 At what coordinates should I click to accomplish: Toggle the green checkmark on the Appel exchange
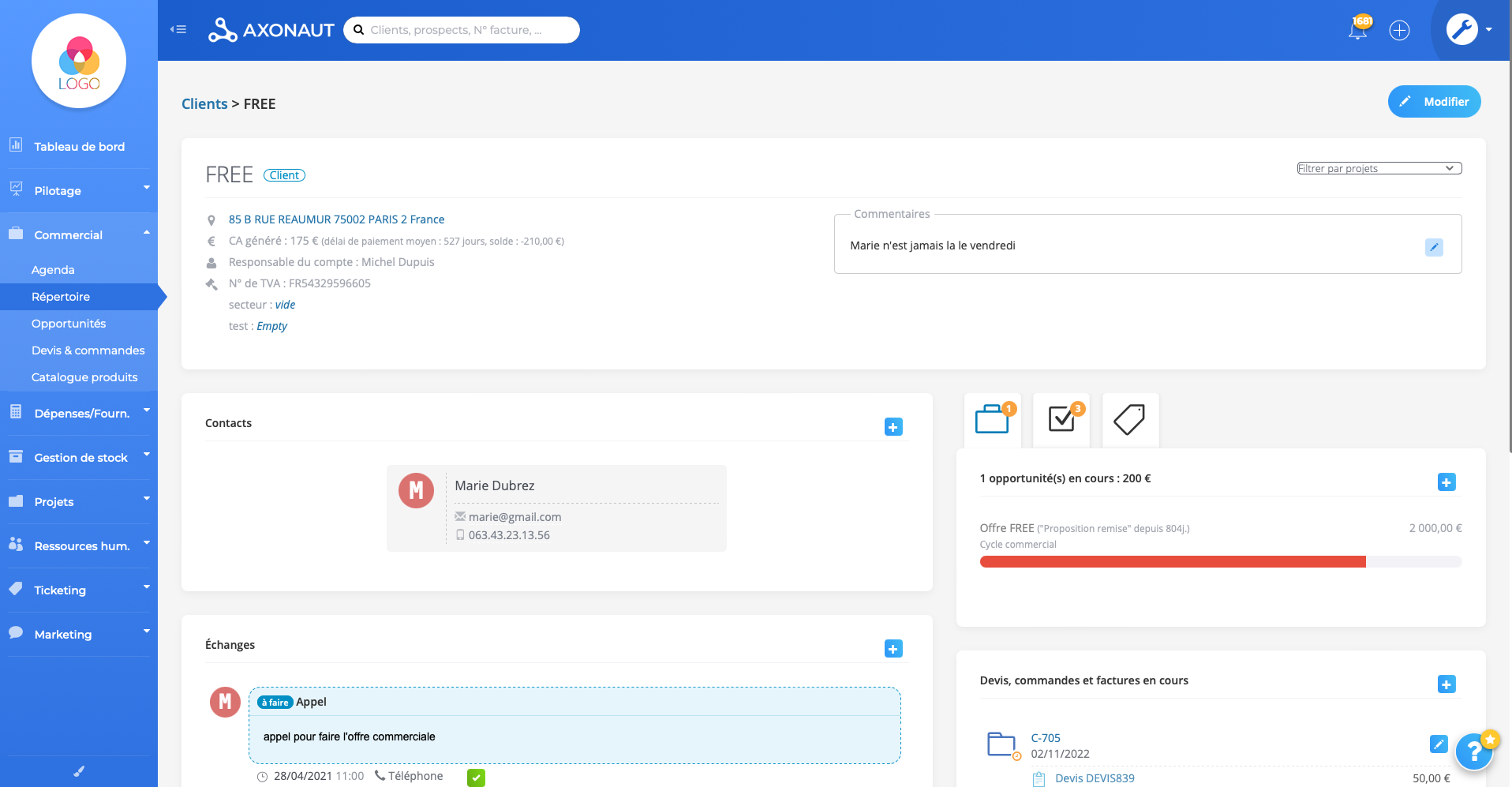click(476, 777)
